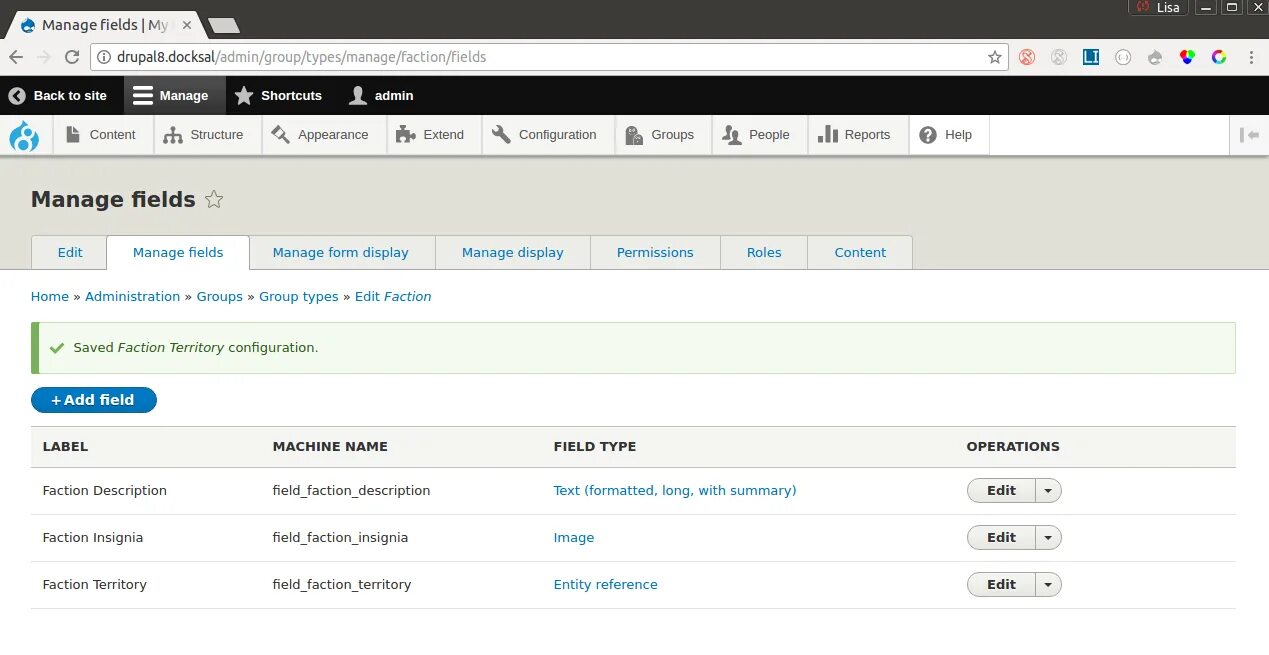Star the Manage fields page shortcut
This screenshot has height=655, width=1269.
214,199
